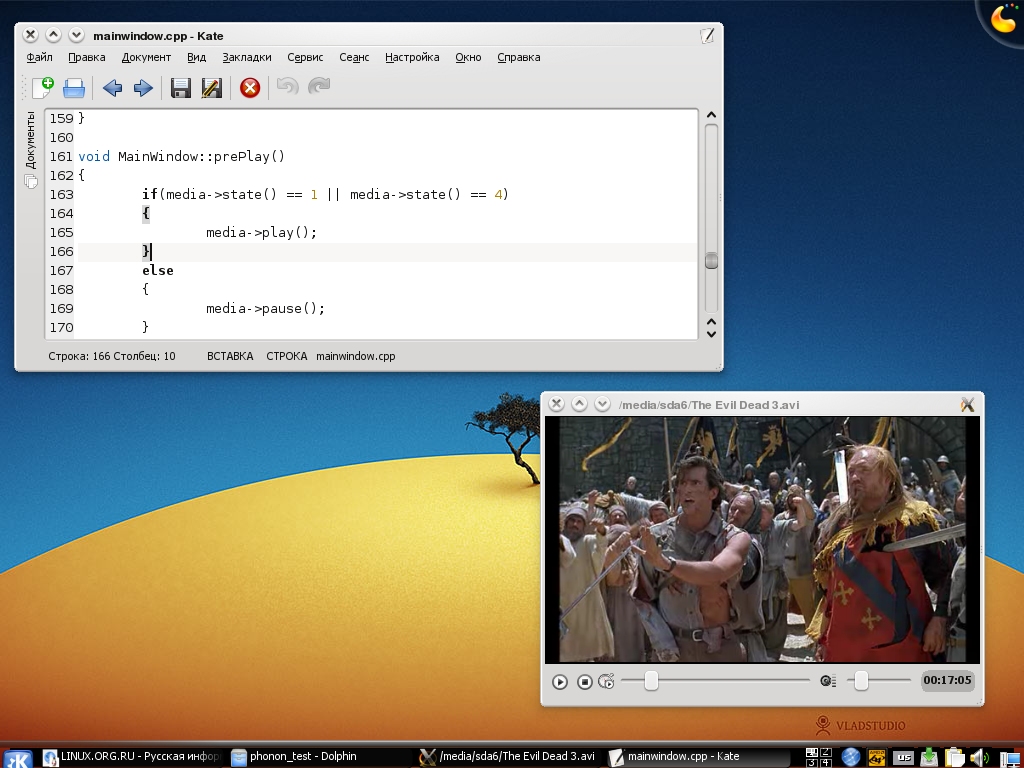
Task: Open the KDE application launcher menu
Action: coord(17,758)
